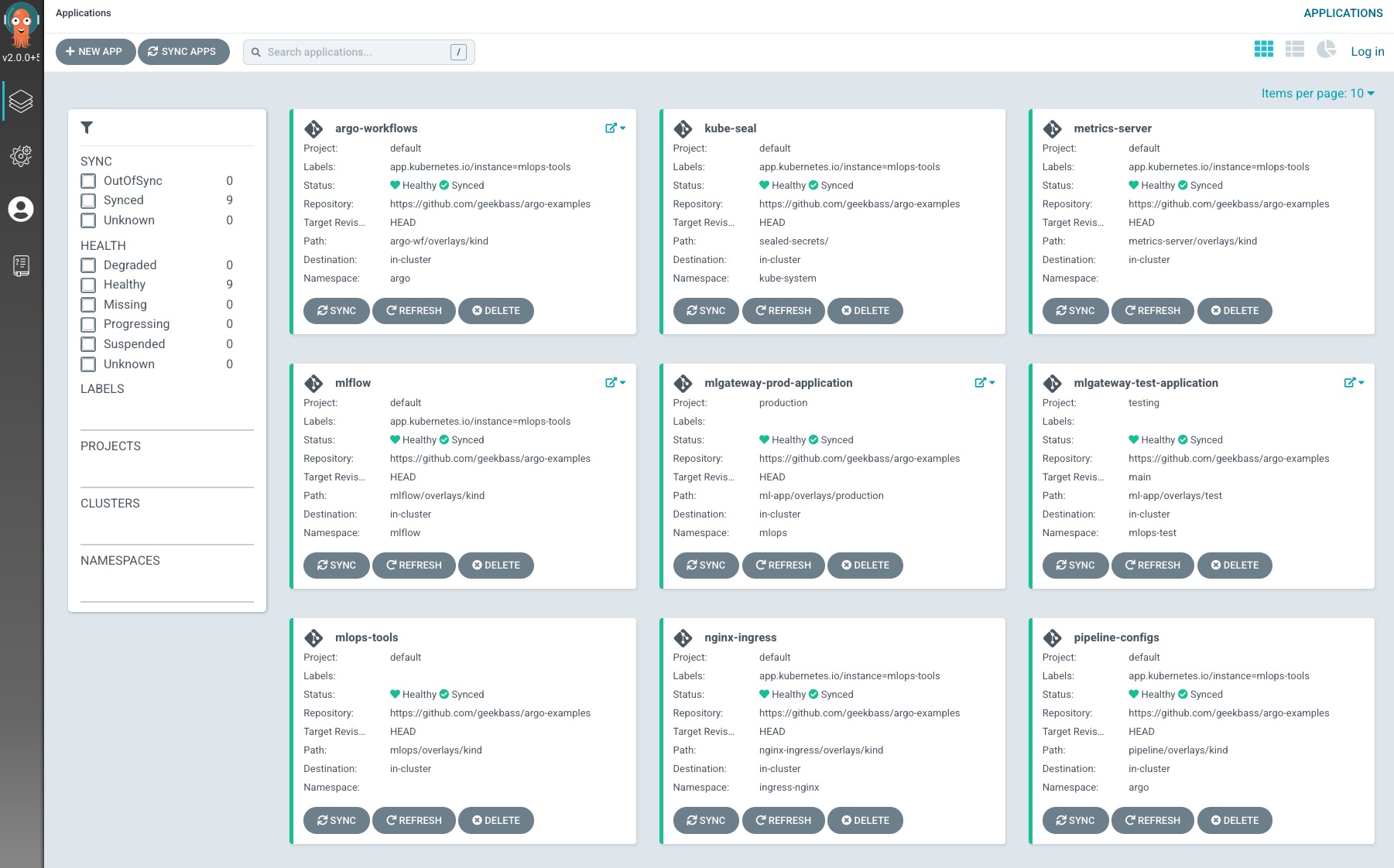Check the OutOfSync sync filter
The width and height of the screenshot is (1394, 868).
pyautogui.click(x=88, y=181)
